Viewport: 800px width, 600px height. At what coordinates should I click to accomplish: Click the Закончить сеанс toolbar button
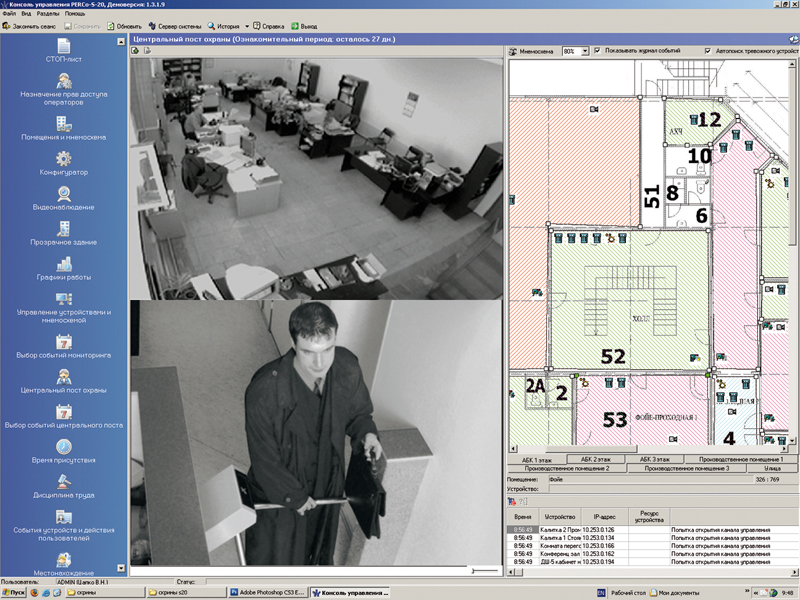coord(29,26)
